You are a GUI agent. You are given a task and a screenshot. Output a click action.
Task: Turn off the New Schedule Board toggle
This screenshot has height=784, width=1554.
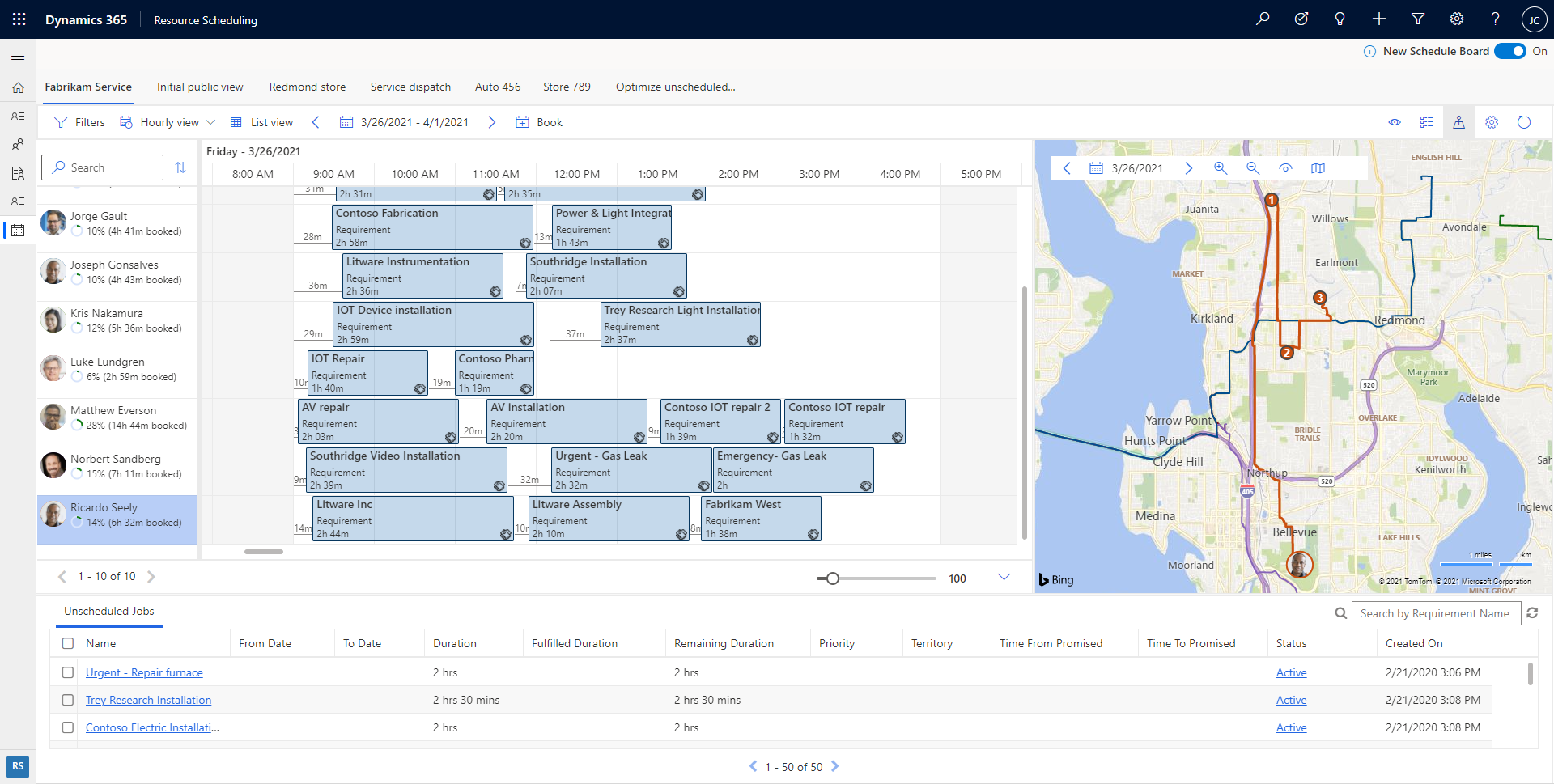tap(1509, 51)
